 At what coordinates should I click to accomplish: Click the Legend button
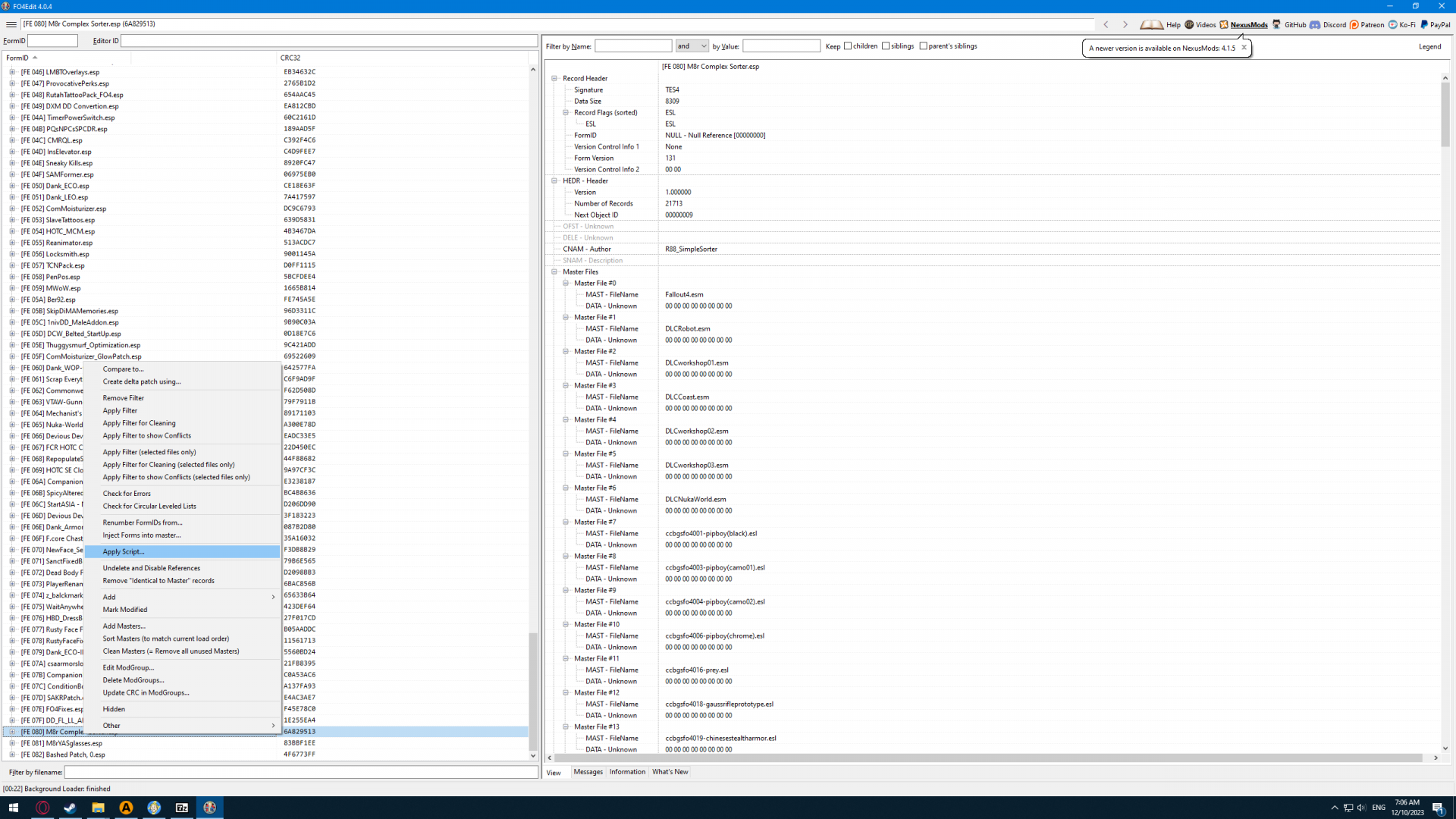pos(1429,47)
